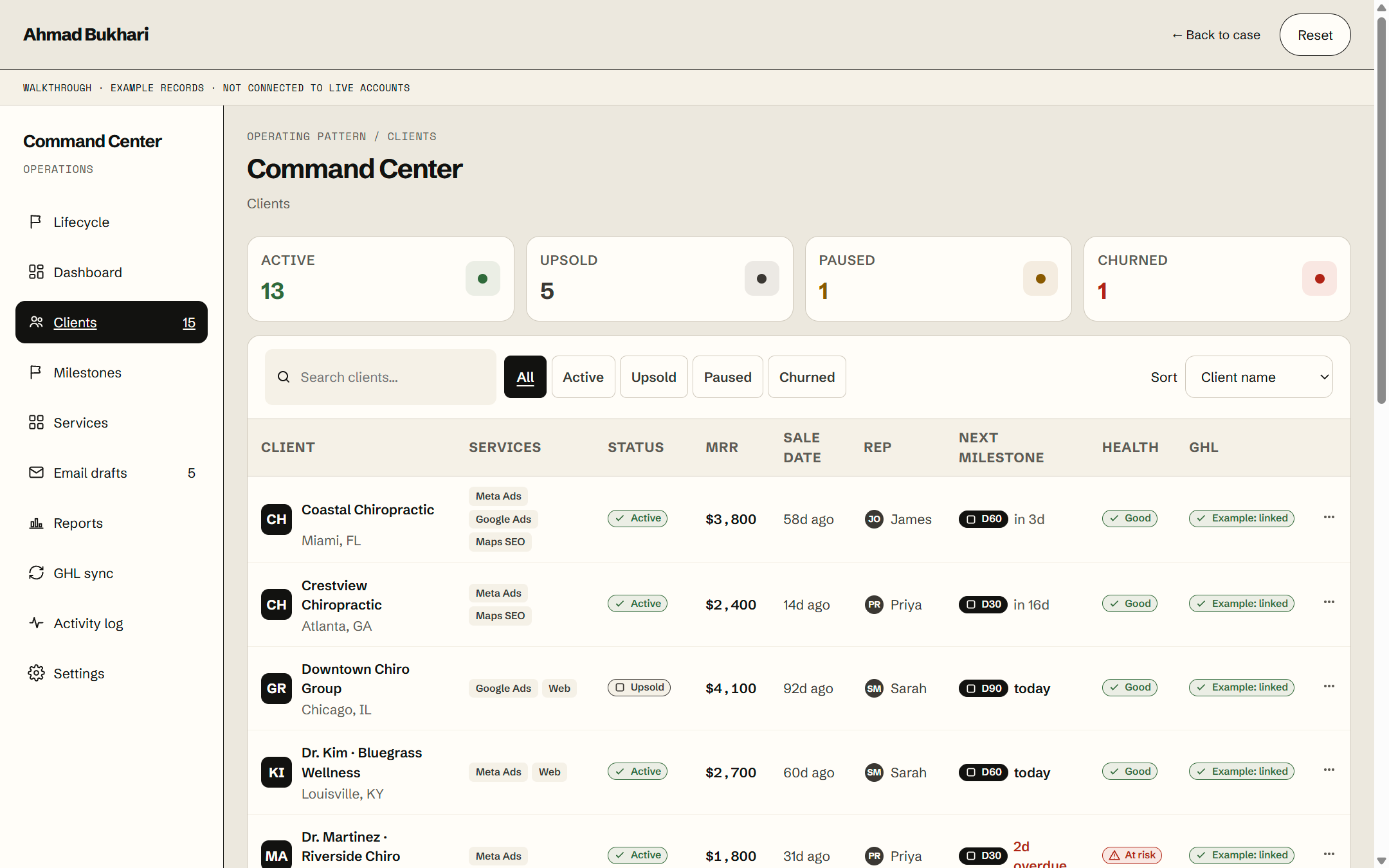Screen dimensions: 1389x868
Task: Filter clients by Upsold status
Action: pos(653,377)
